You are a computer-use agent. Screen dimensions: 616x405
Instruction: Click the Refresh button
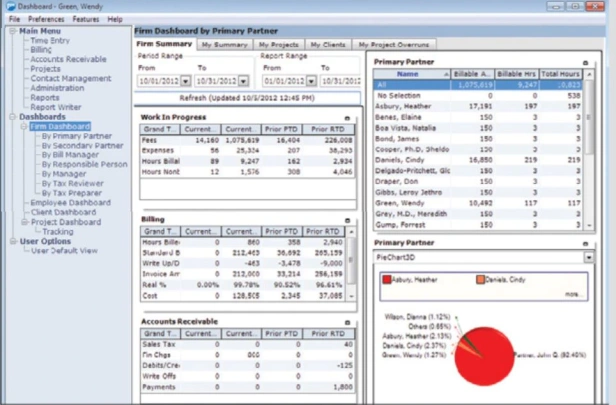[x=247, y=98]
